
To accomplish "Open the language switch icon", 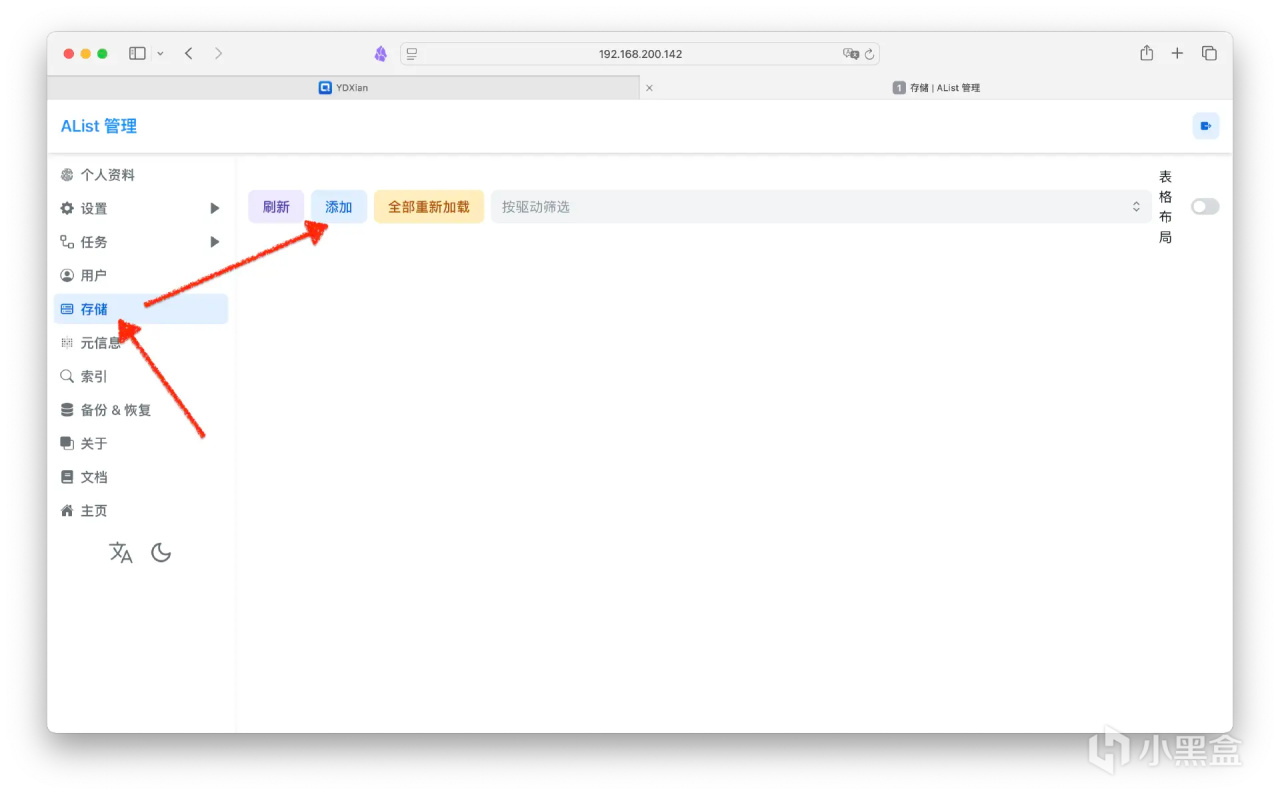I will pos(121,553).
